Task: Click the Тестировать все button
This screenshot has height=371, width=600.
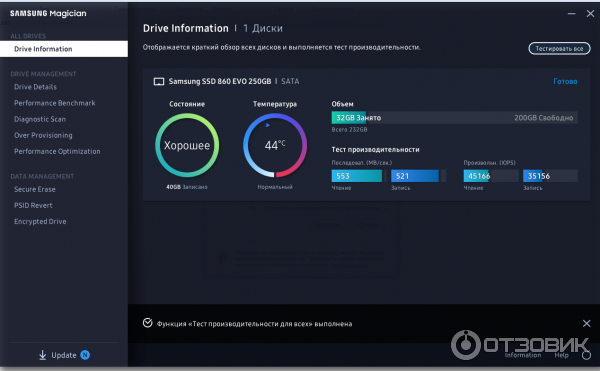Action: coord(559,49)
